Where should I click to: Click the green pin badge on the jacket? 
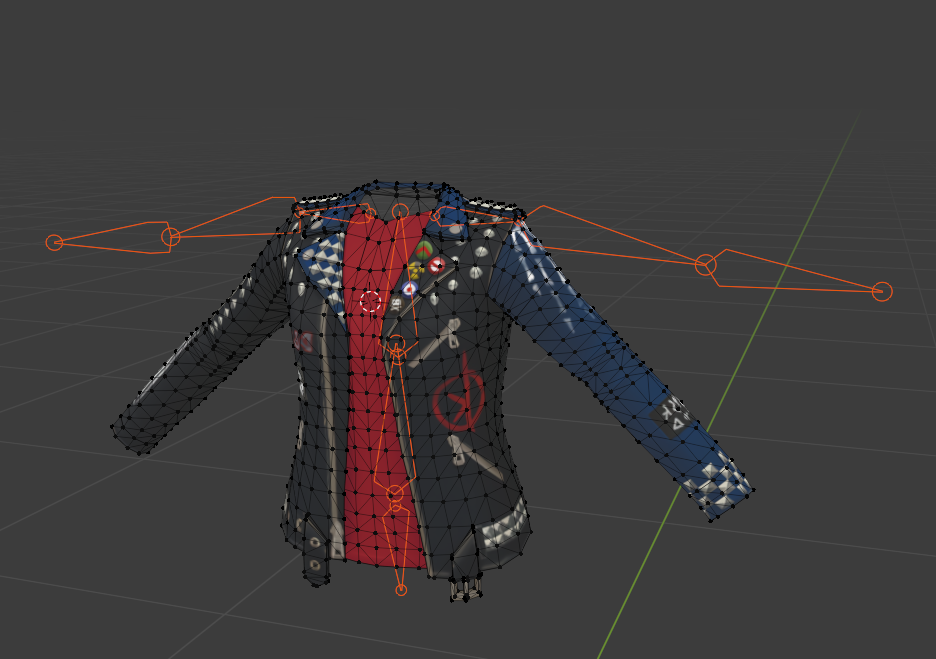(424, 249)
